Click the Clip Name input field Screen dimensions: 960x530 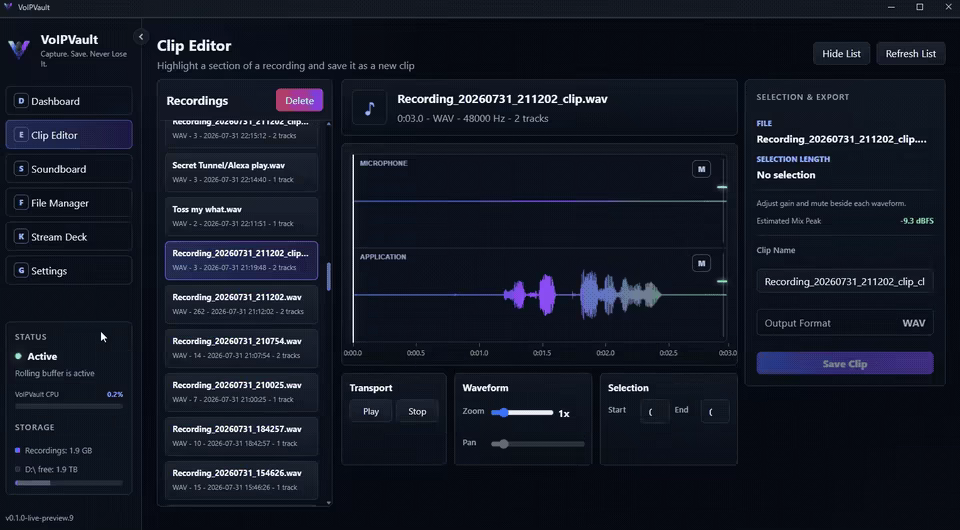click(x=845, y=282)
